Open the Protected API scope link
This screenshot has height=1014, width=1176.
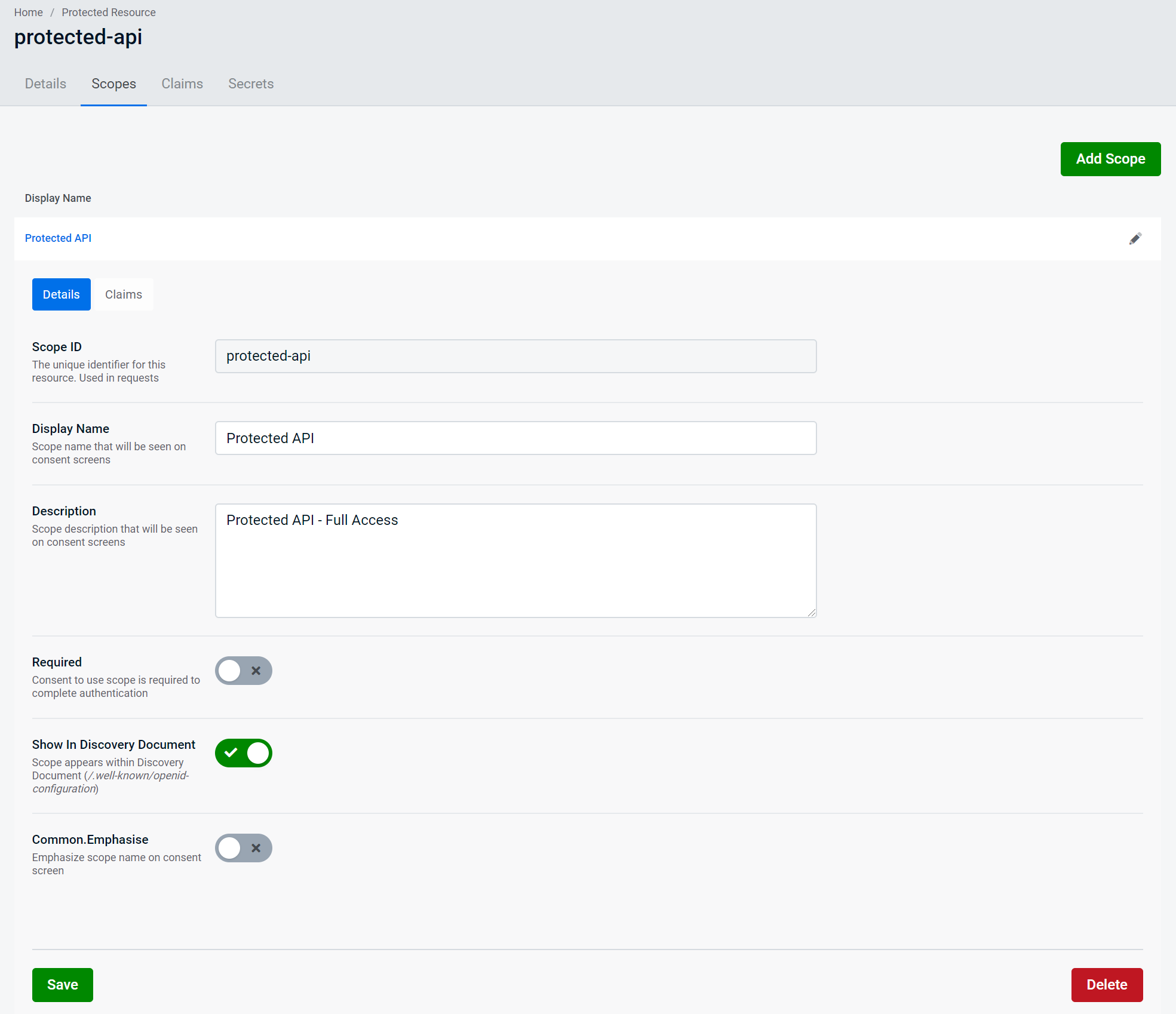(x=58, y=238)
